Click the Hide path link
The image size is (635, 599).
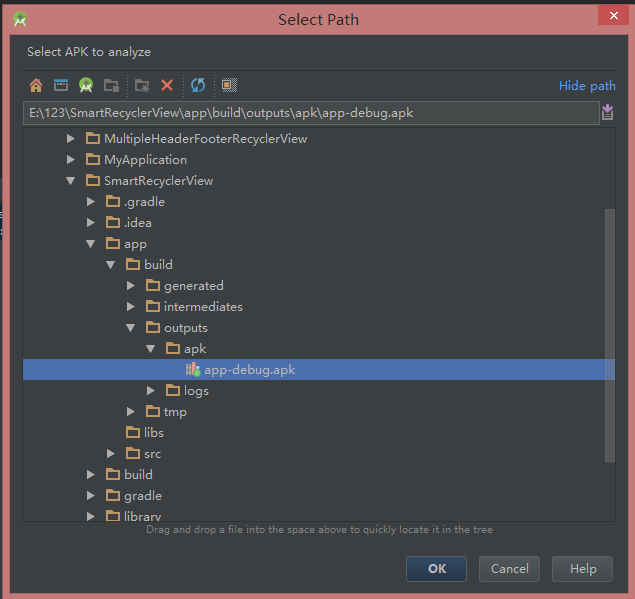[x=587, y=86]
